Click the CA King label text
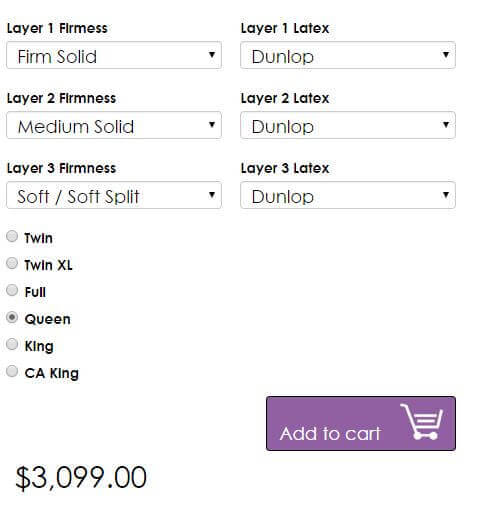The height and width of the screenshot is (517, 488). click(x=52, y=373)
